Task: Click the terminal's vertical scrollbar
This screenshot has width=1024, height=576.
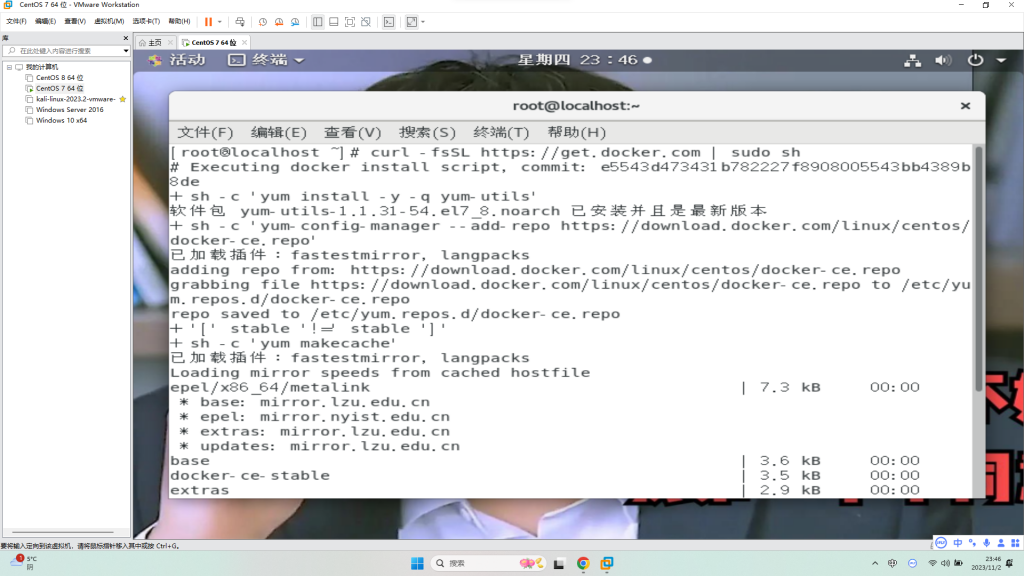Action: (977, 270)
